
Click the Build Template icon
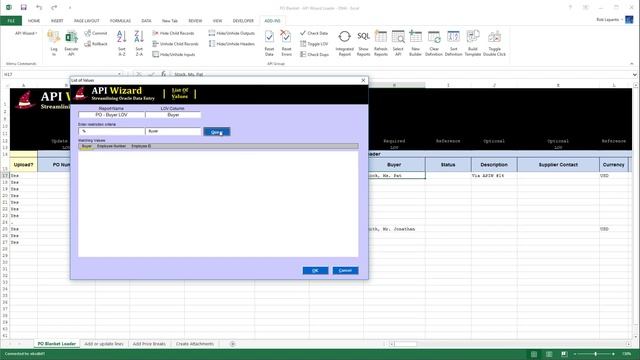[x=473, y=43]
